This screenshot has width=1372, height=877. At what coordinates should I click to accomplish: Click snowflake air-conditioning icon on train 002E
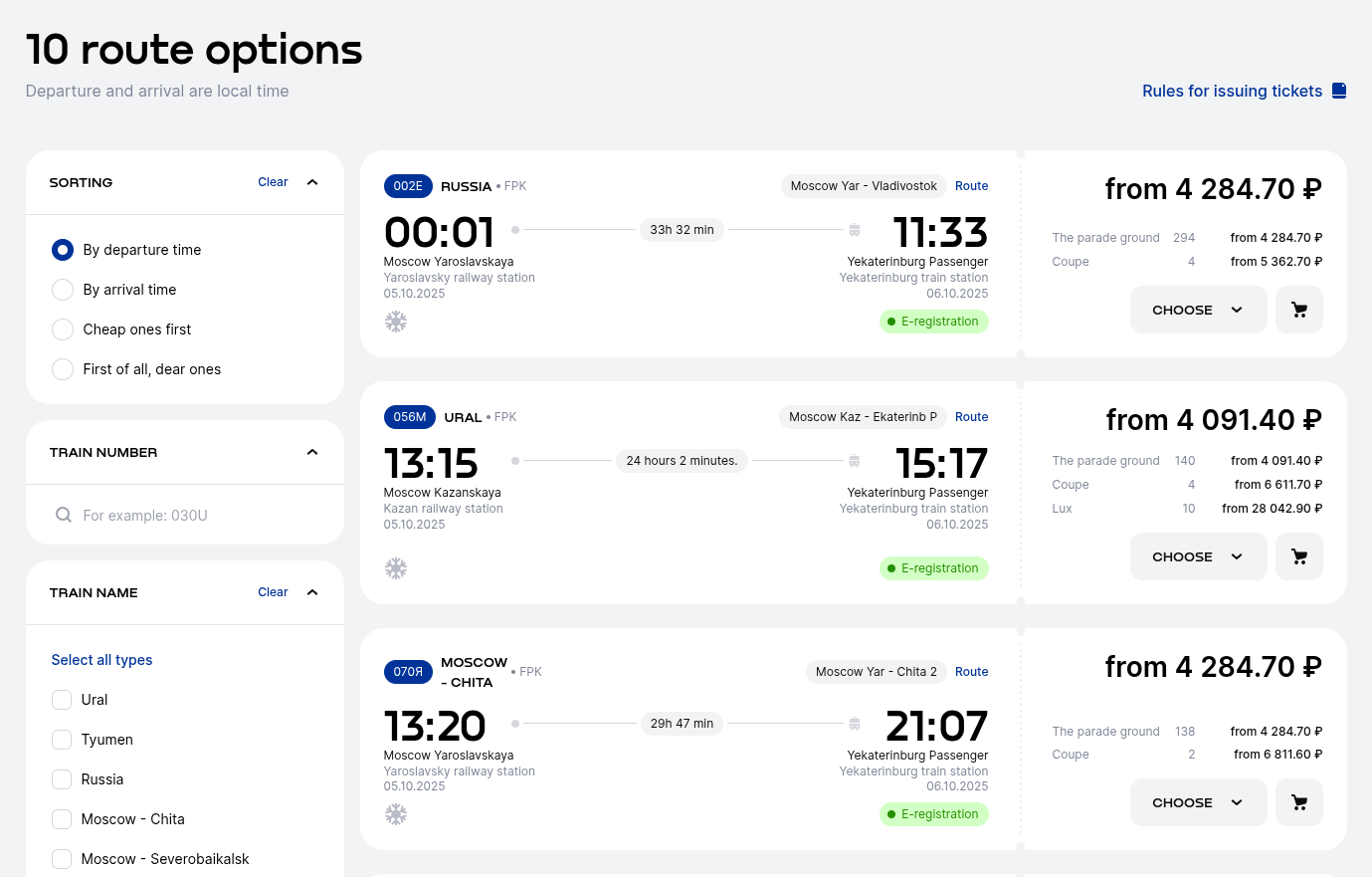pos(396,322)
